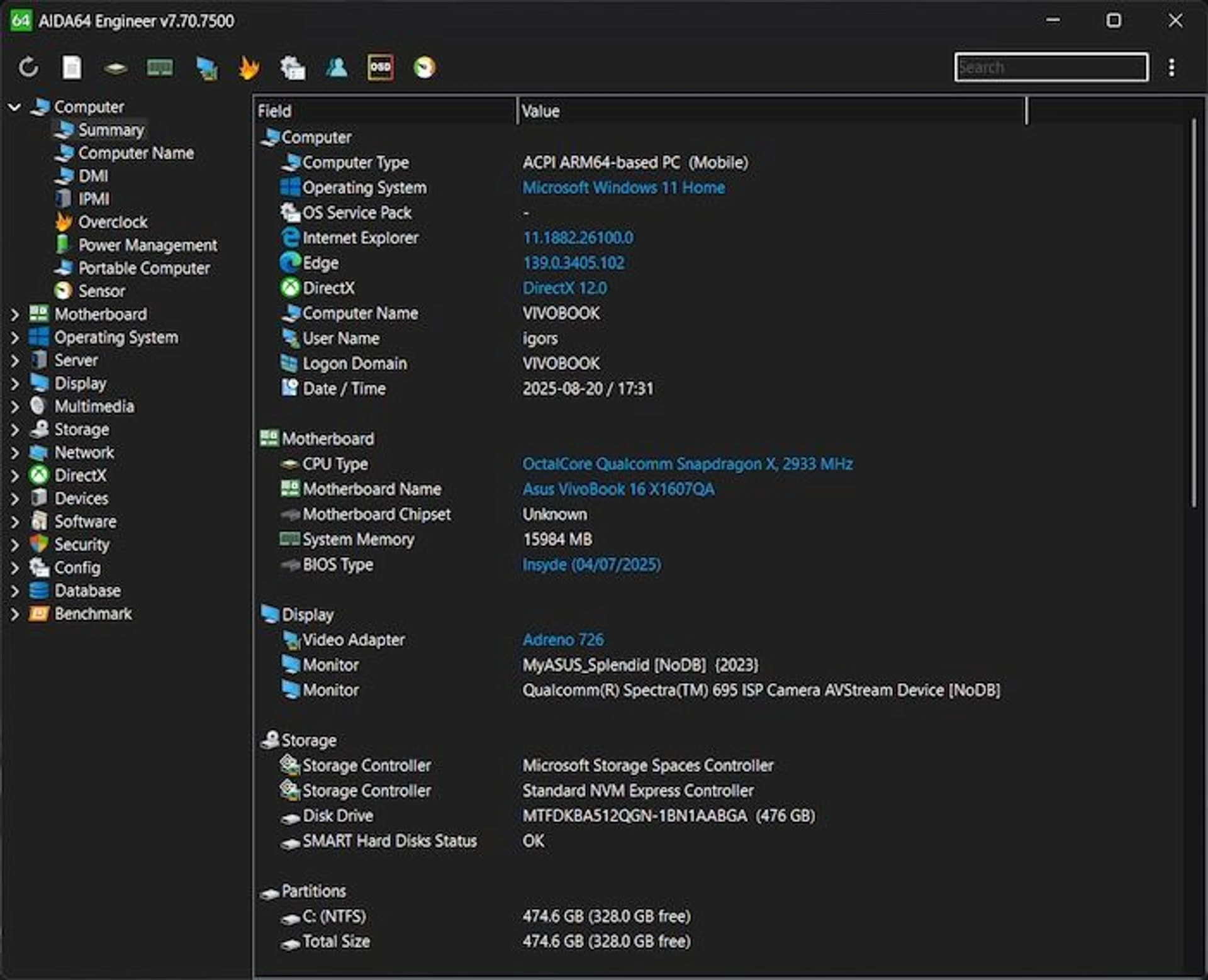
Task: Collapse the Computer tree node
Action: [14, 107]
